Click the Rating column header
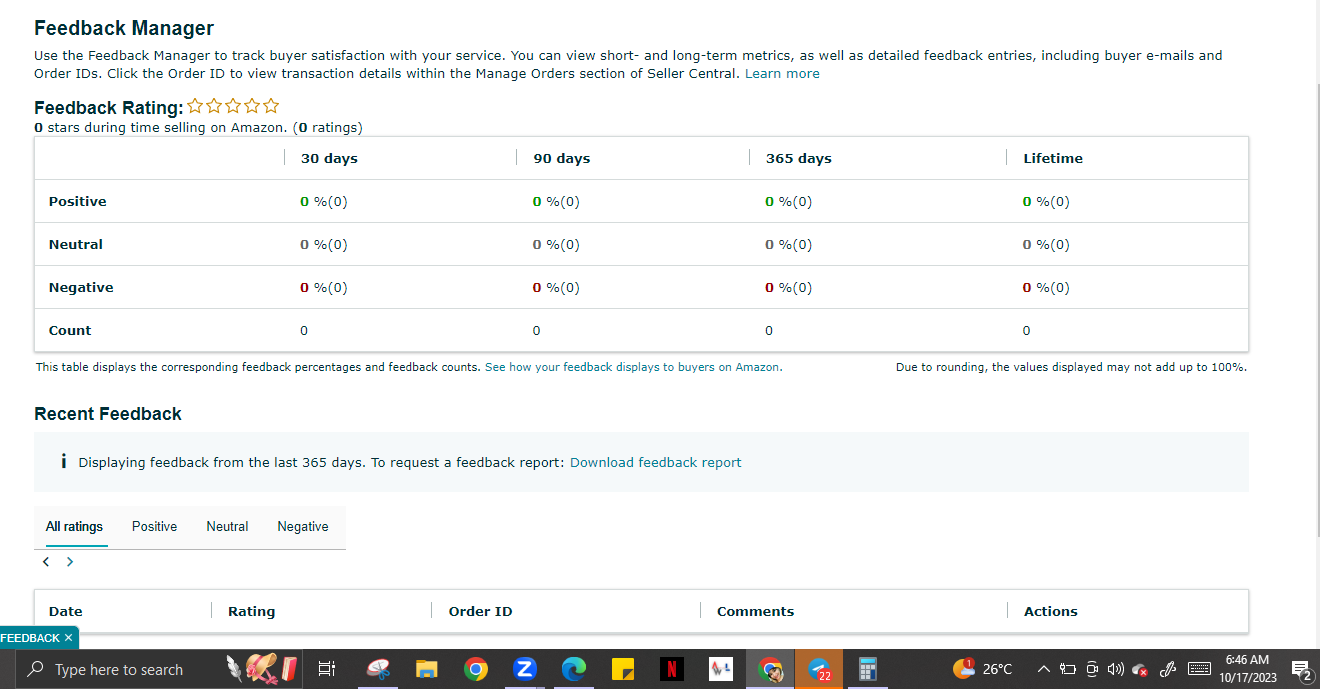Image resolution: width=1320 pixels, height=689 pixels. 251,611
